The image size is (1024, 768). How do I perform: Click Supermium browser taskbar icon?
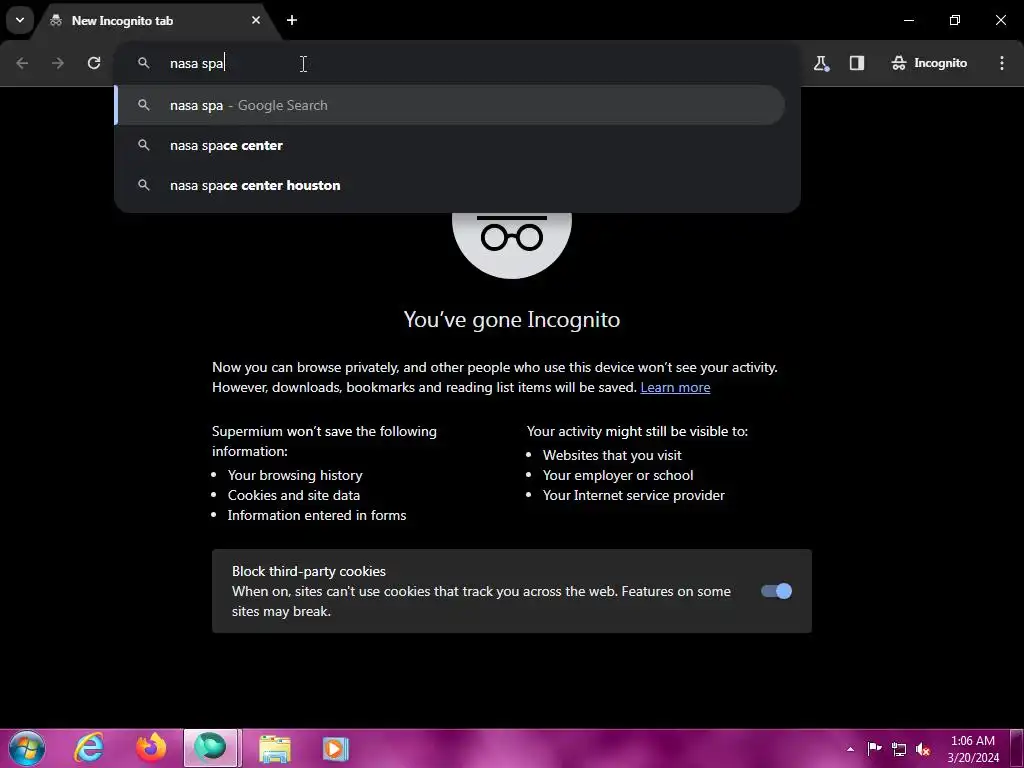[210, 748]
